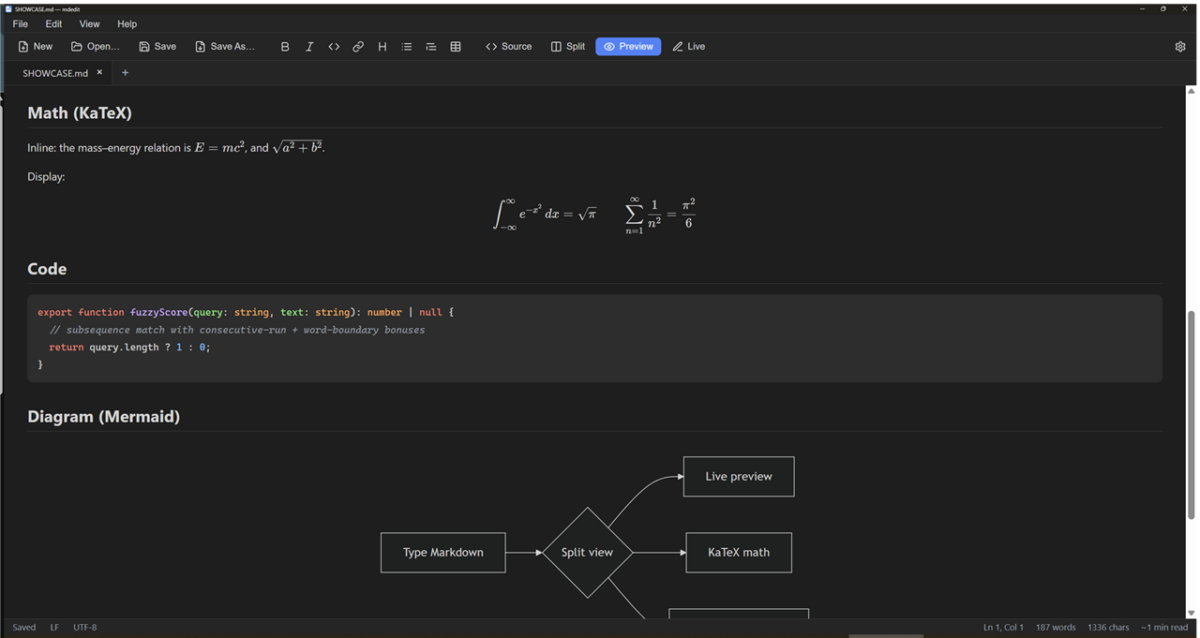Add a new tab with the plus icon
Image resolution: width=1200 pixels, height=638 pixels.
125,72
